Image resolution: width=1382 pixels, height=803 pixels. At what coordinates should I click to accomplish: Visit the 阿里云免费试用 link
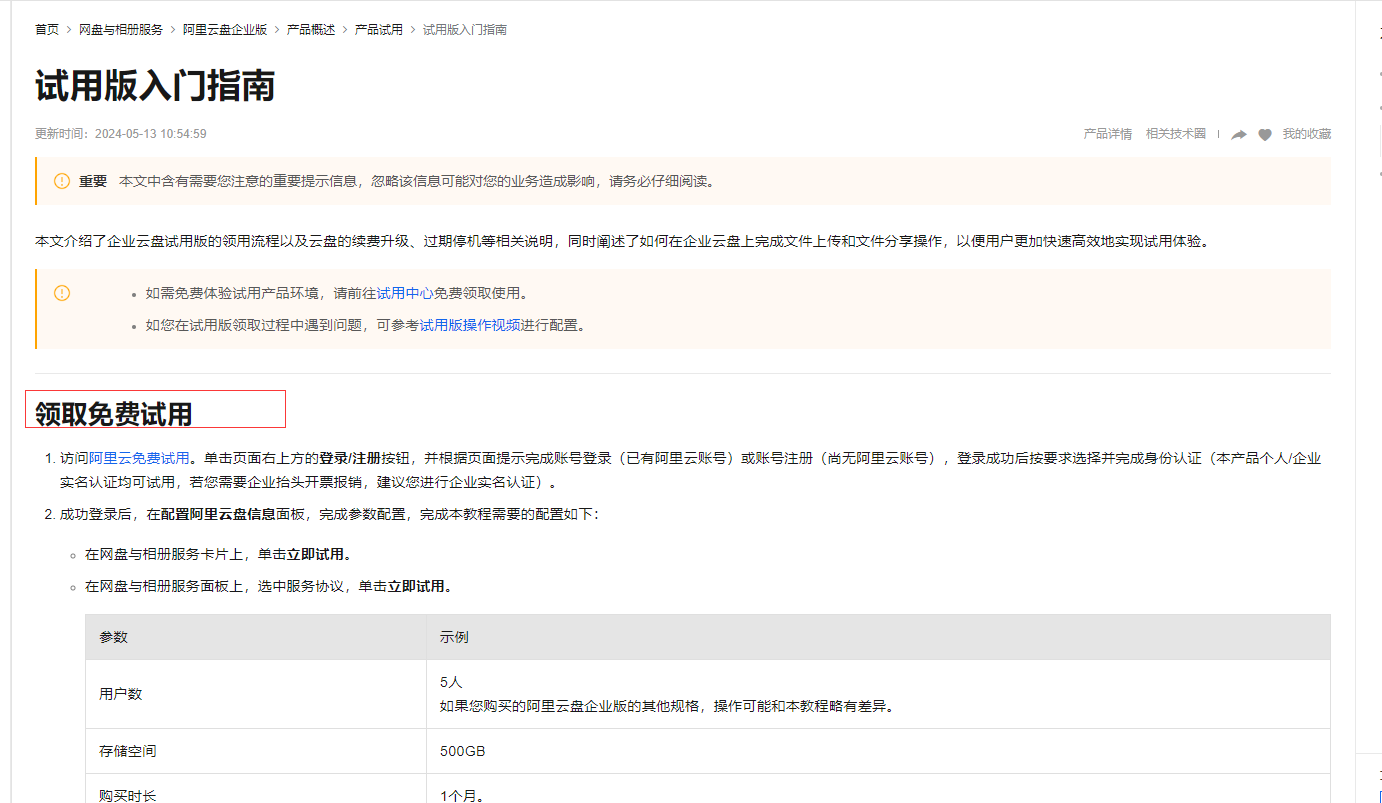[x=139, y=458]
